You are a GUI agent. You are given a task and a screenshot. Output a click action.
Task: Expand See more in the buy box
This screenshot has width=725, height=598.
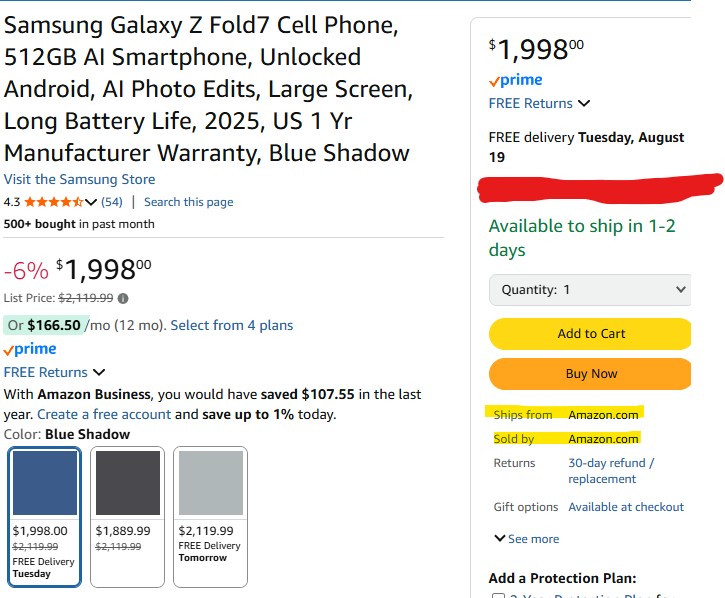pos(526,539)
